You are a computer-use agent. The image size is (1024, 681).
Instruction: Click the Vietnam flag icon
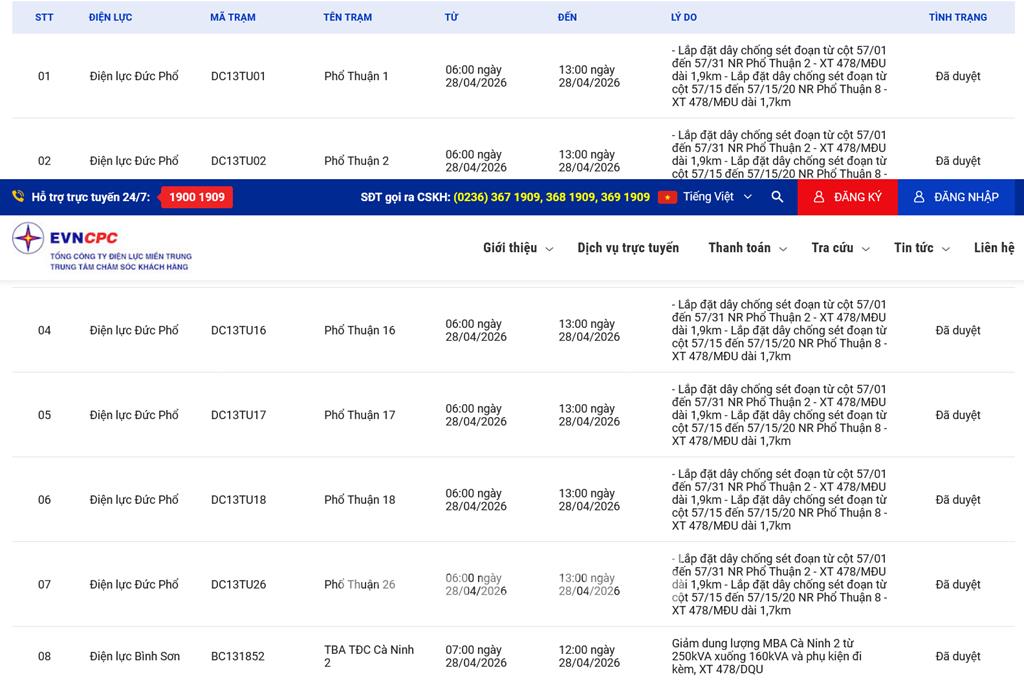(x=667, y=197)
